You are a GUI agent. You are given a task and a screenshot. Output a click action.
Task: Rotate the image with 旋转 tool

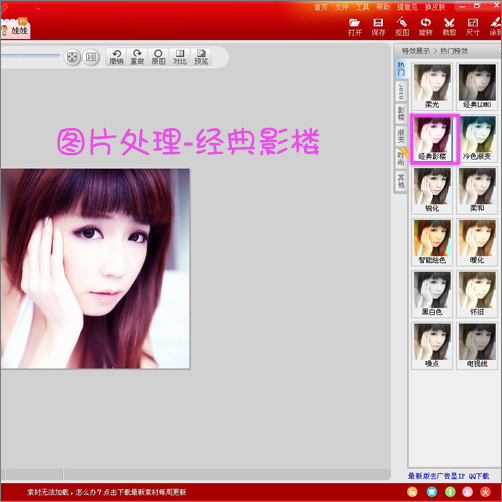point(426,27)
